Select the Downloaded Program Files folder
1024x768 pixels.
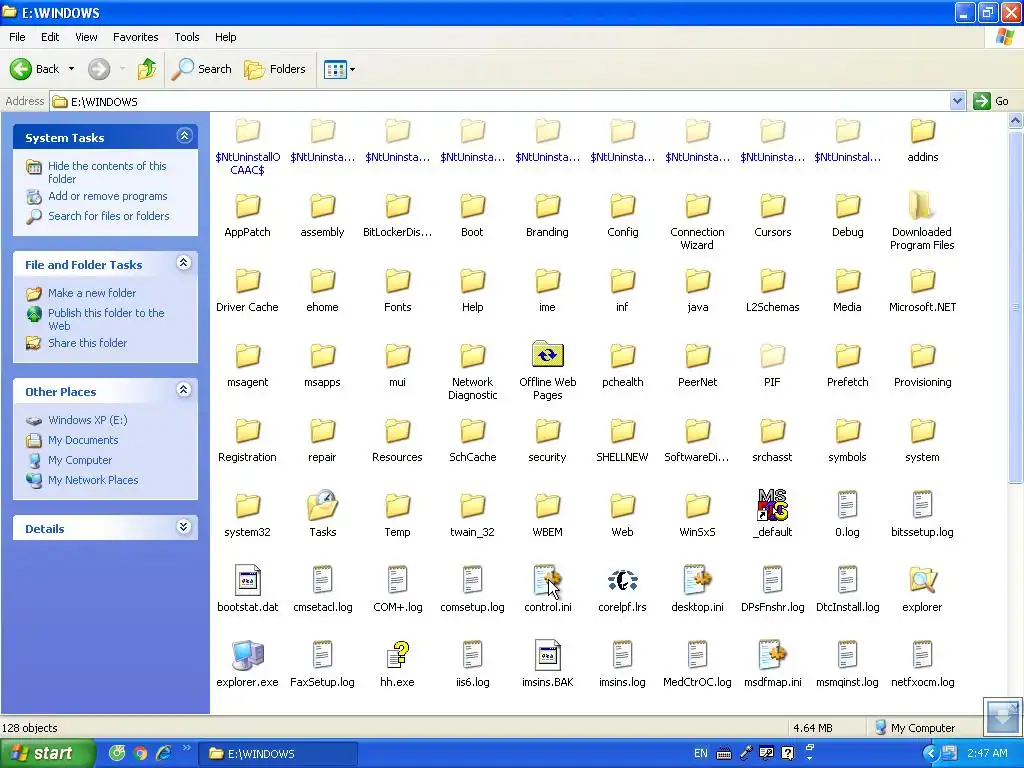coord(922,206)
